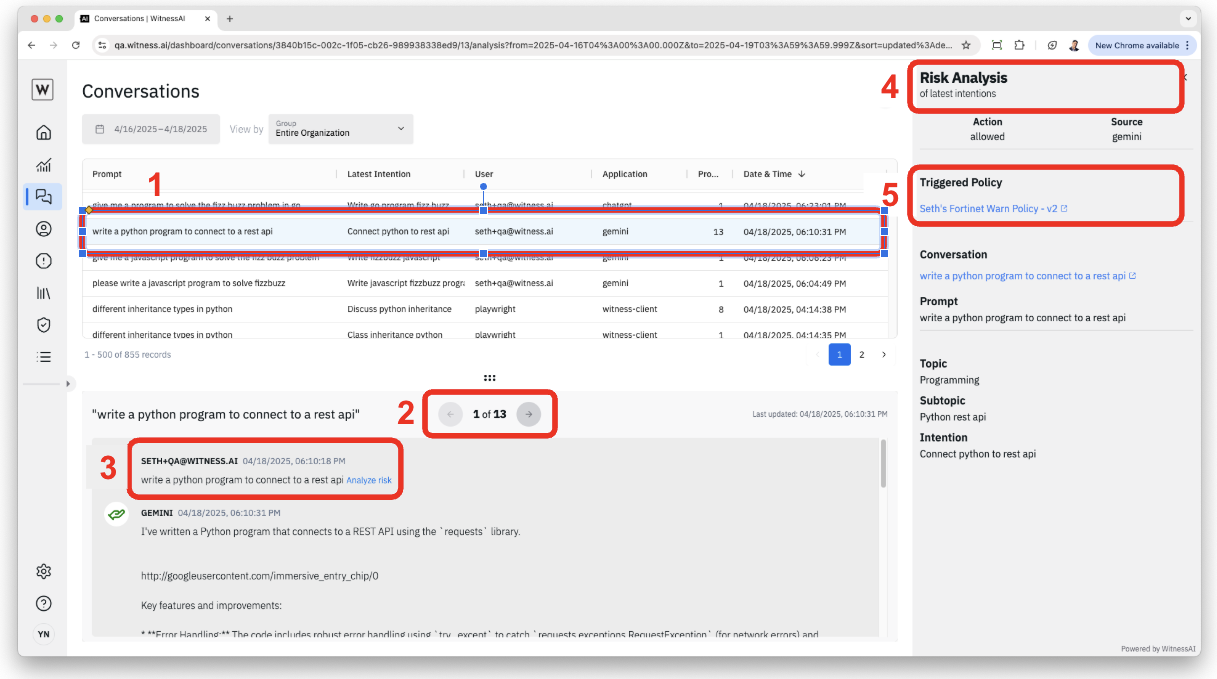Viewport: 1217px width, 679px height.
Task: Click the YN user avatar
Action: (43, 635)
